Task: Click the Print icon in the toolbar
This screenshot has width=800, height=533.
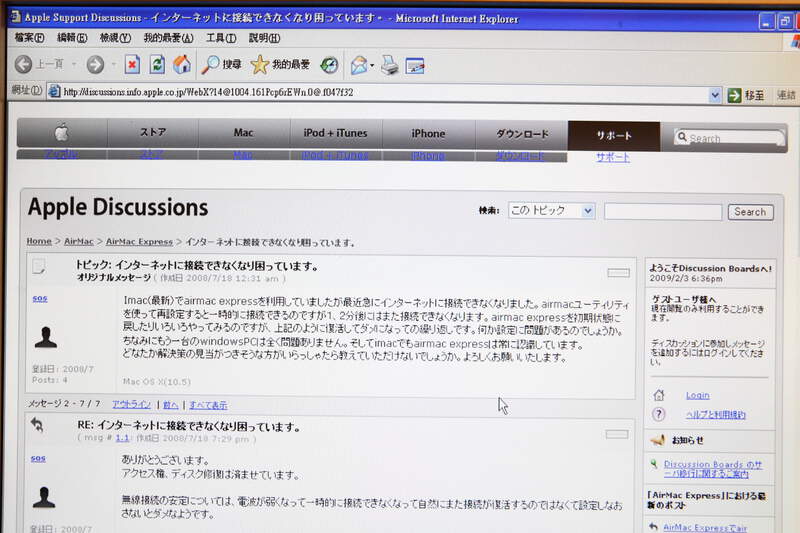Action: [x=390, y=66]
